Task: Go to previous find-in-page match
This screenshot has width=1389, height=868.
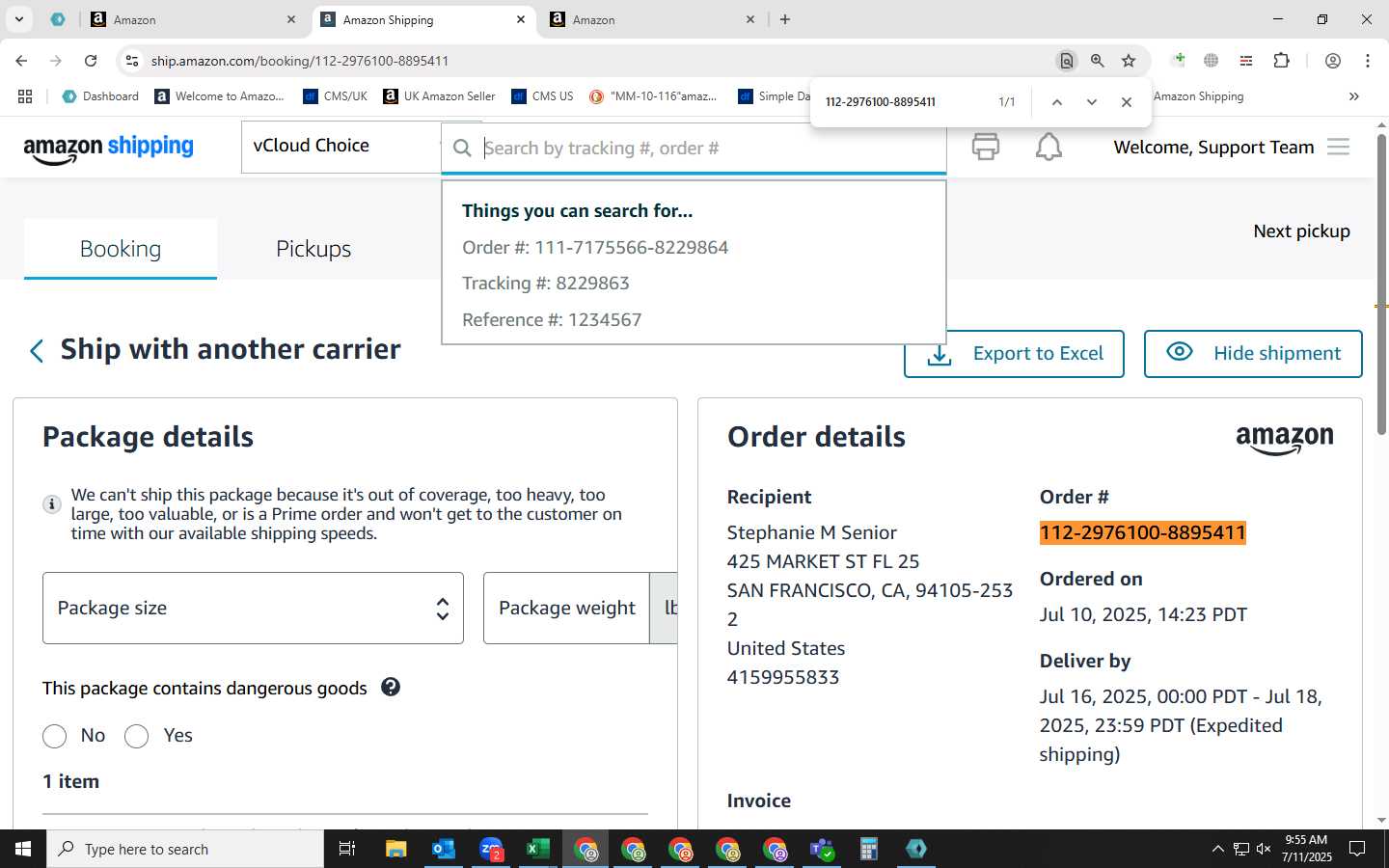Action: point(1056,101)
